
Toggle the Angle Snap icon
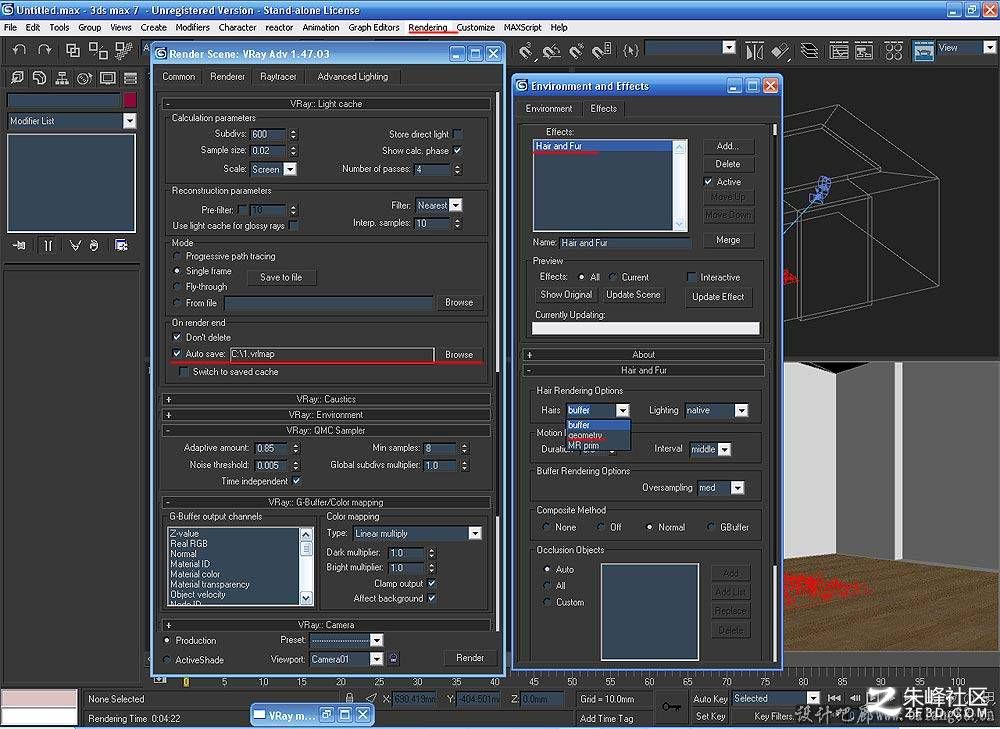551,51
